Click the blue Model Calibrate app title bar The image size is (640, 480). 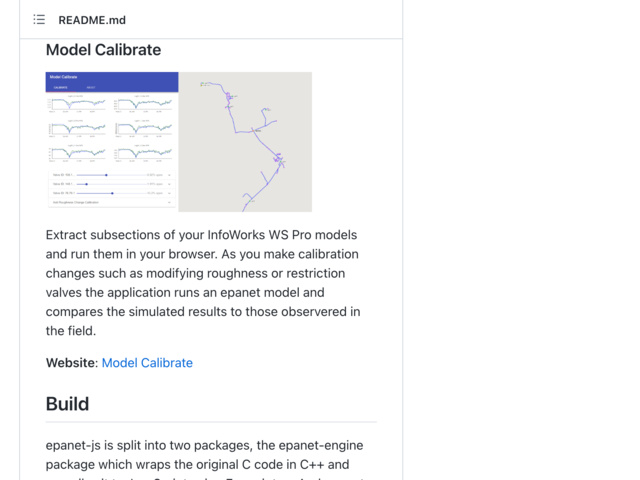pos(112,77)
